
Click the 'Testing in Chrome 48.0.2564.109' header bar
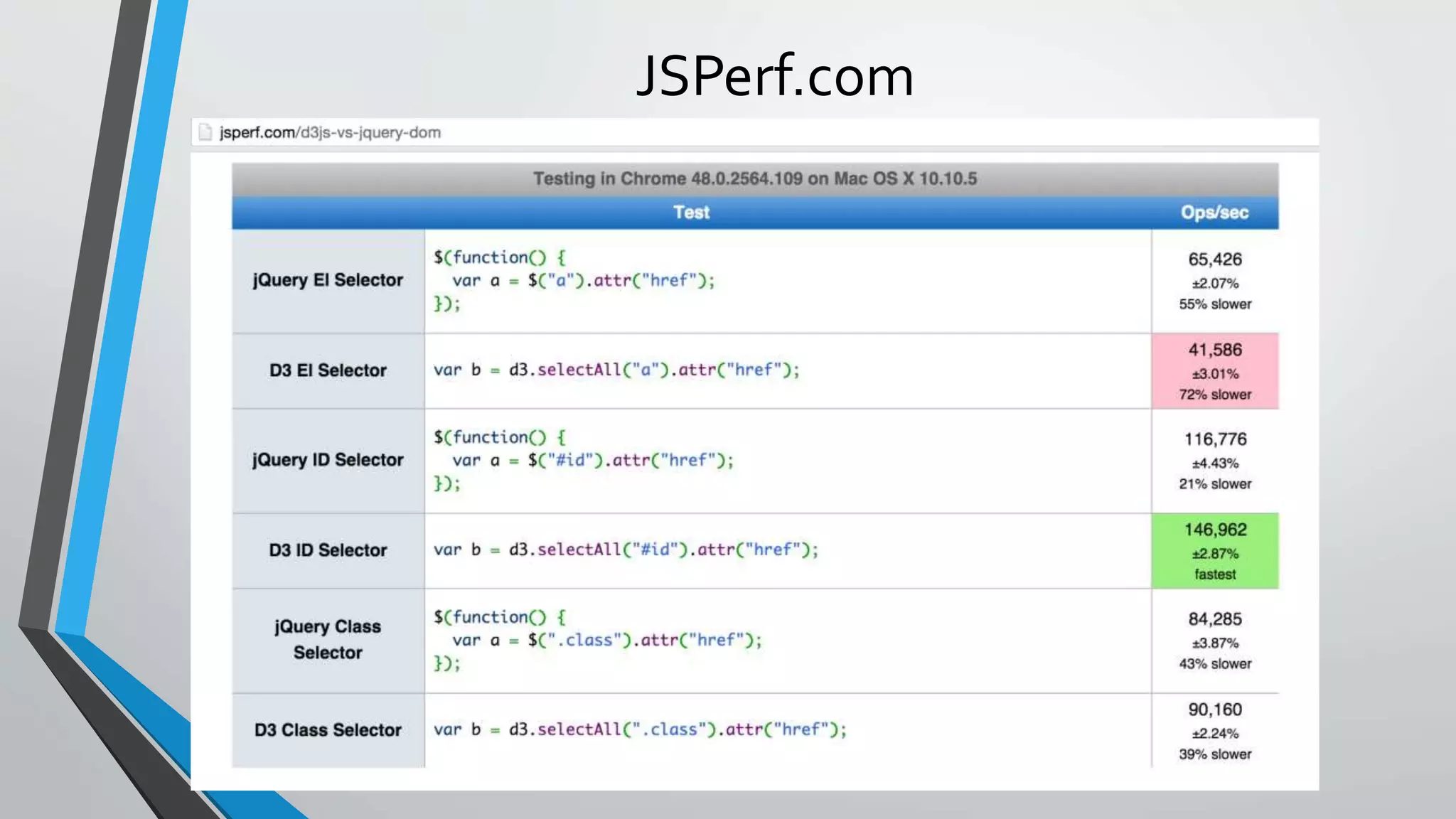pyautogui.click(x=755, y=179)
